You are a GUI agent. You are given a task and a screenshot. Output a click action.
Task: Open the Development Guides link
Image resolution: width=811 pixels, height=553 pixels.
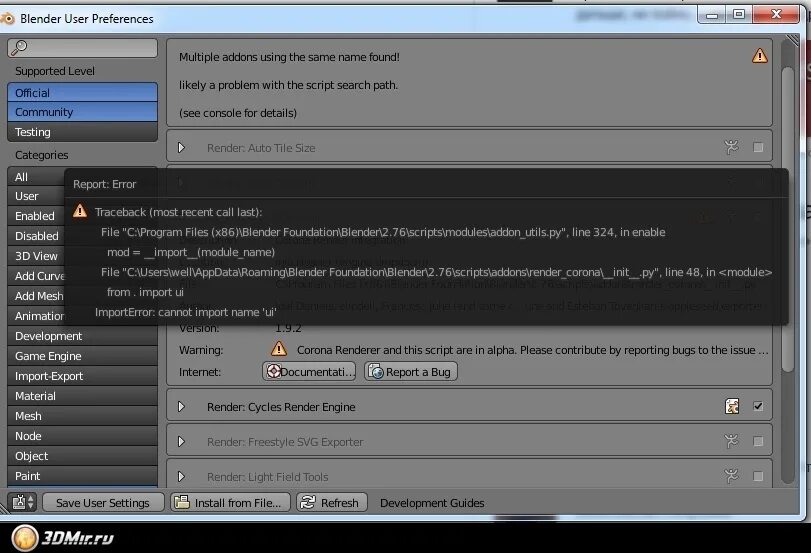tap(432, 503)
